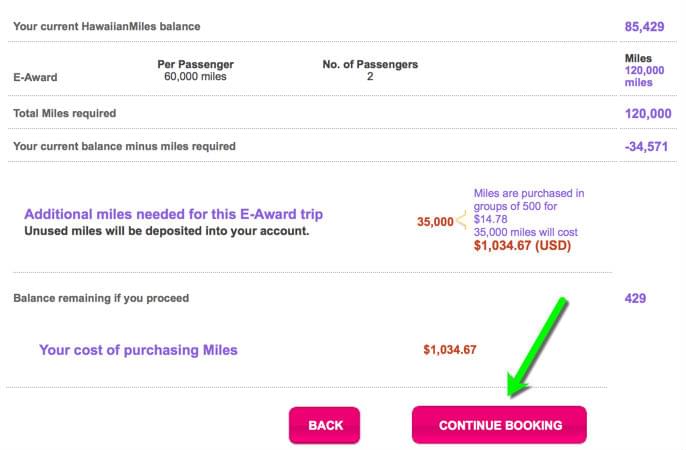Click the 'Per Passenger' column header
The width and height of the screenshot is (686, 450).
click(x=195, y=64)
